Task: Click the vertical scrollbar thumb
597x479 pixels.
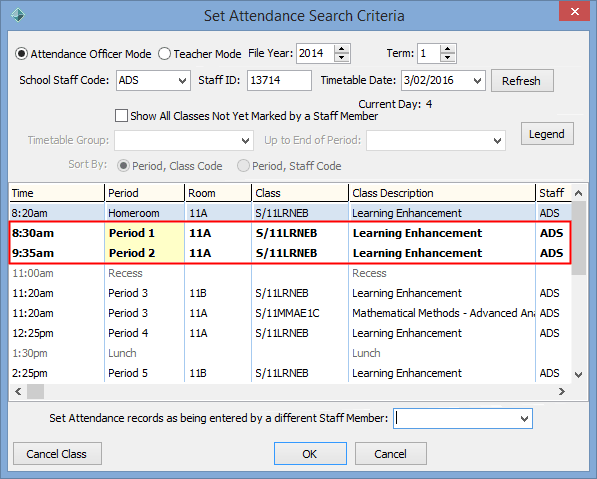Action: [x=579, y=238]
